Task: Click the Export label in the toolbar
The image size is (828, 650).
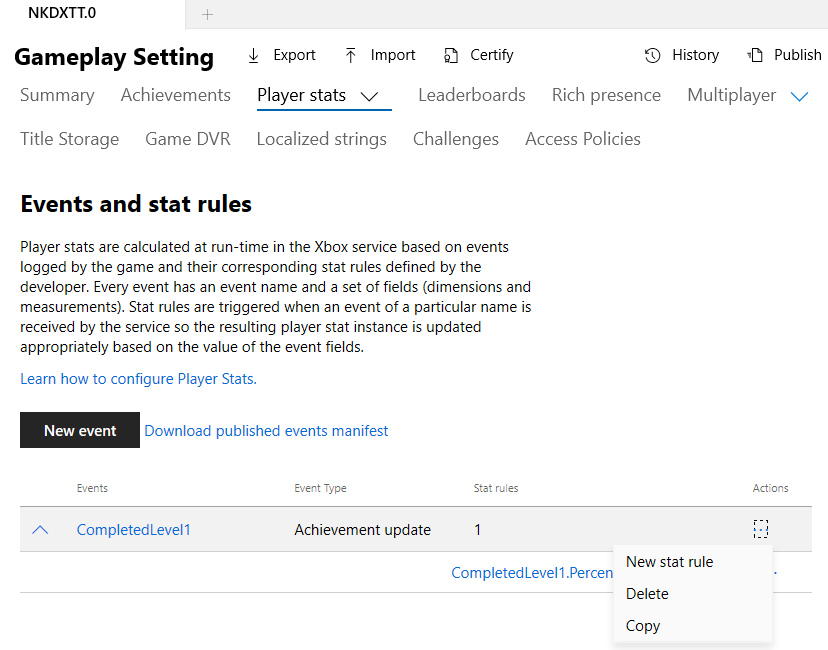Action: coord(294,55)
